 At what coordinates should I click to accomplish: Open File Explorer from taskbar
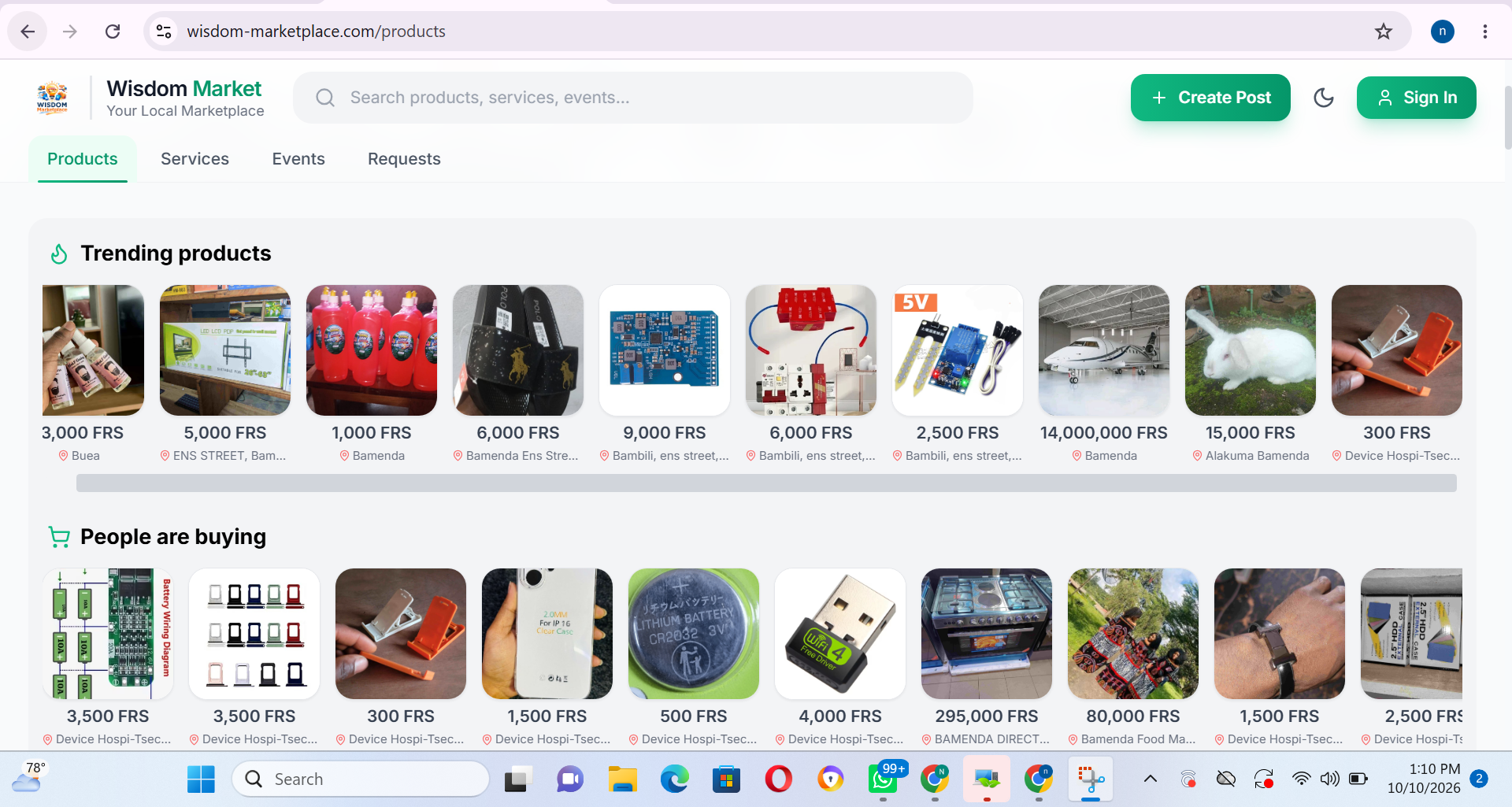[622, 779]
